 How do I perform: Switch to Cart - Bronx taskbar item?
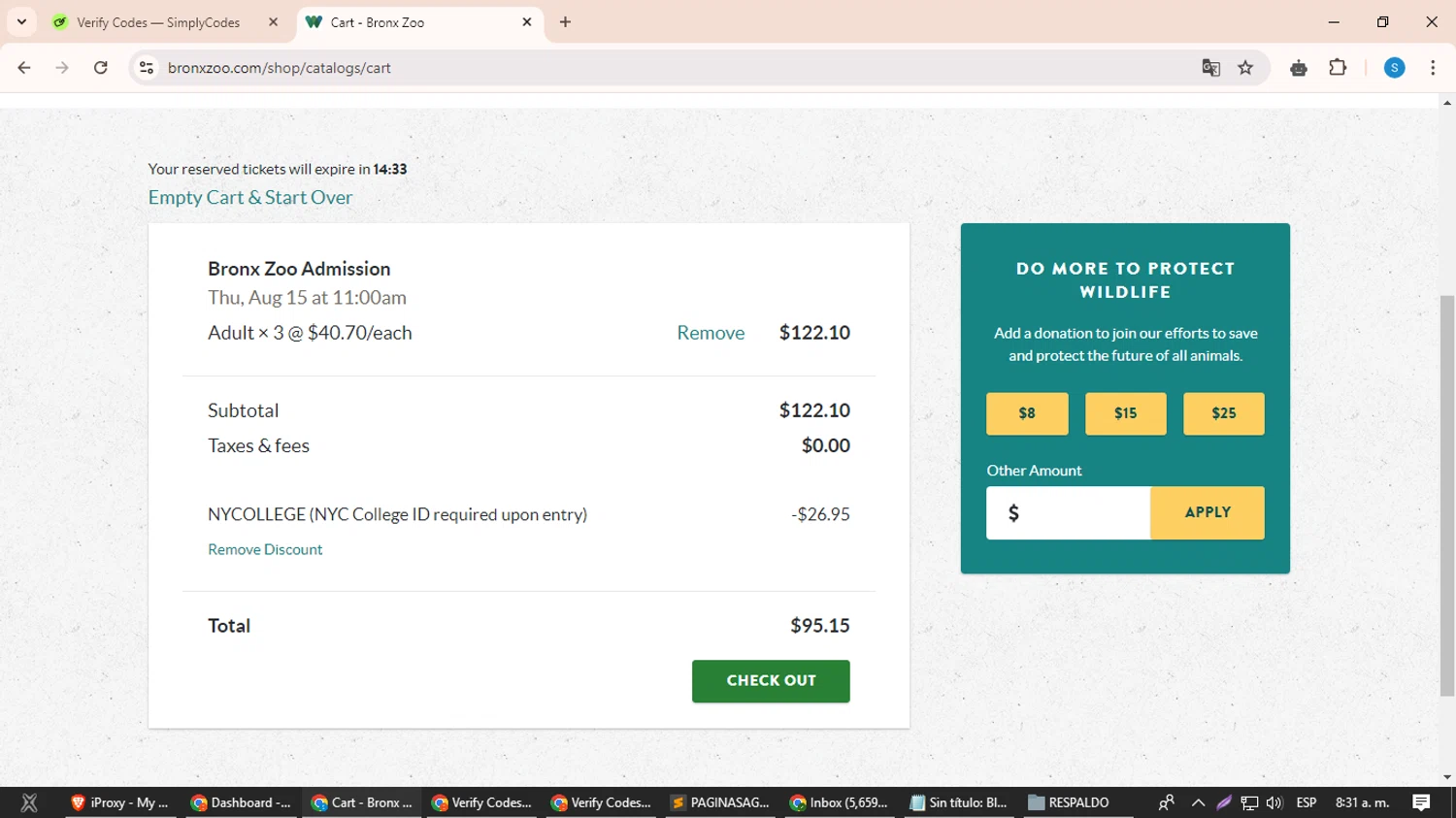tap(361, 802)
